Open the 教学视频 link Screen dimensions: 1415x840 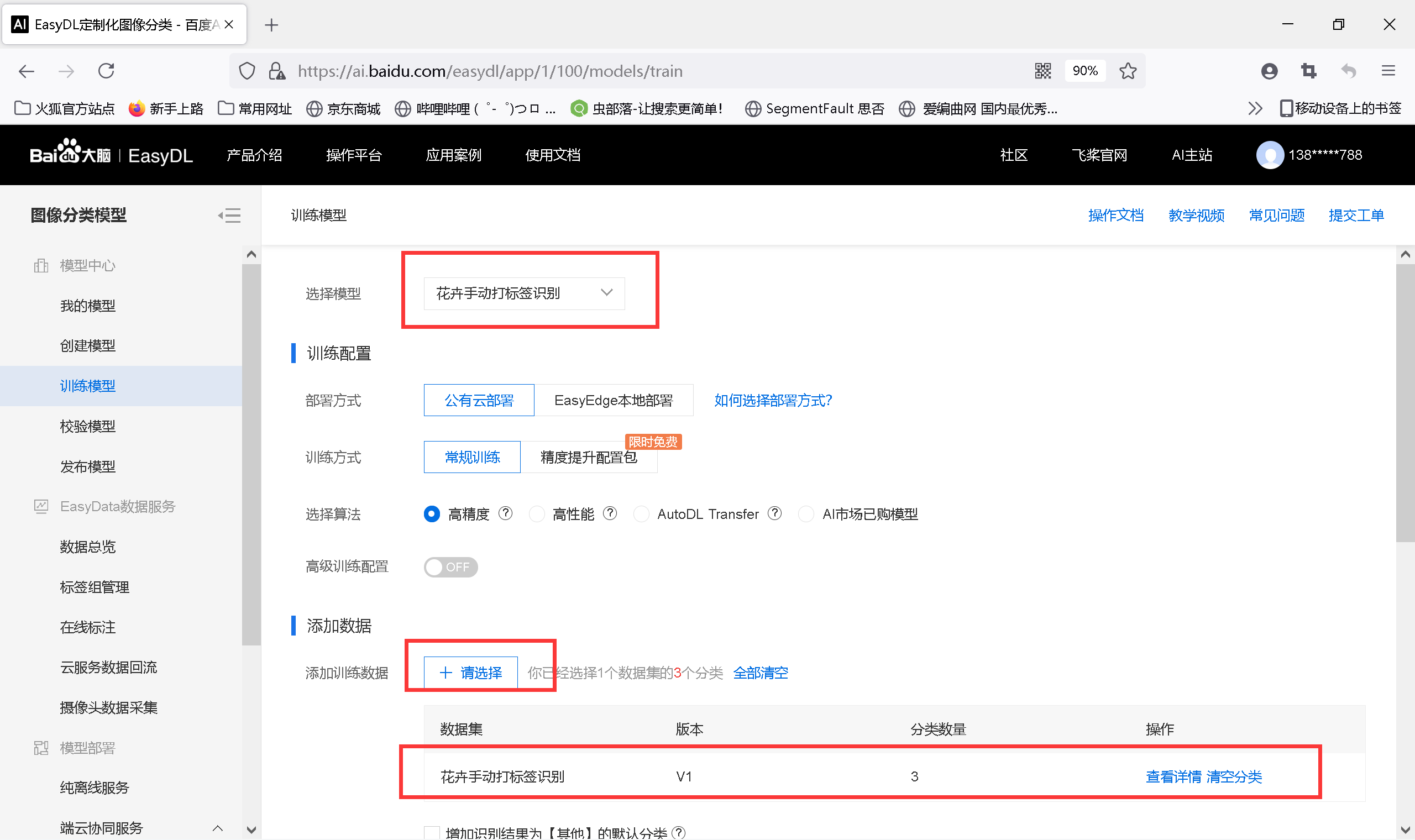1196,215
